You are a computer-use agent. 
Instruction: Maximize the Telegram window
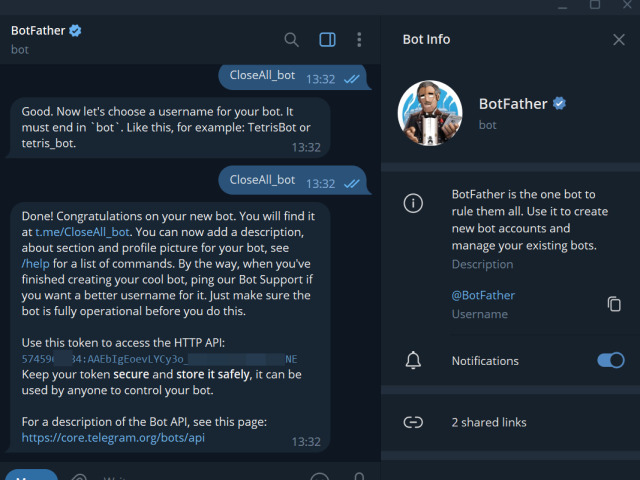point(595,4)
